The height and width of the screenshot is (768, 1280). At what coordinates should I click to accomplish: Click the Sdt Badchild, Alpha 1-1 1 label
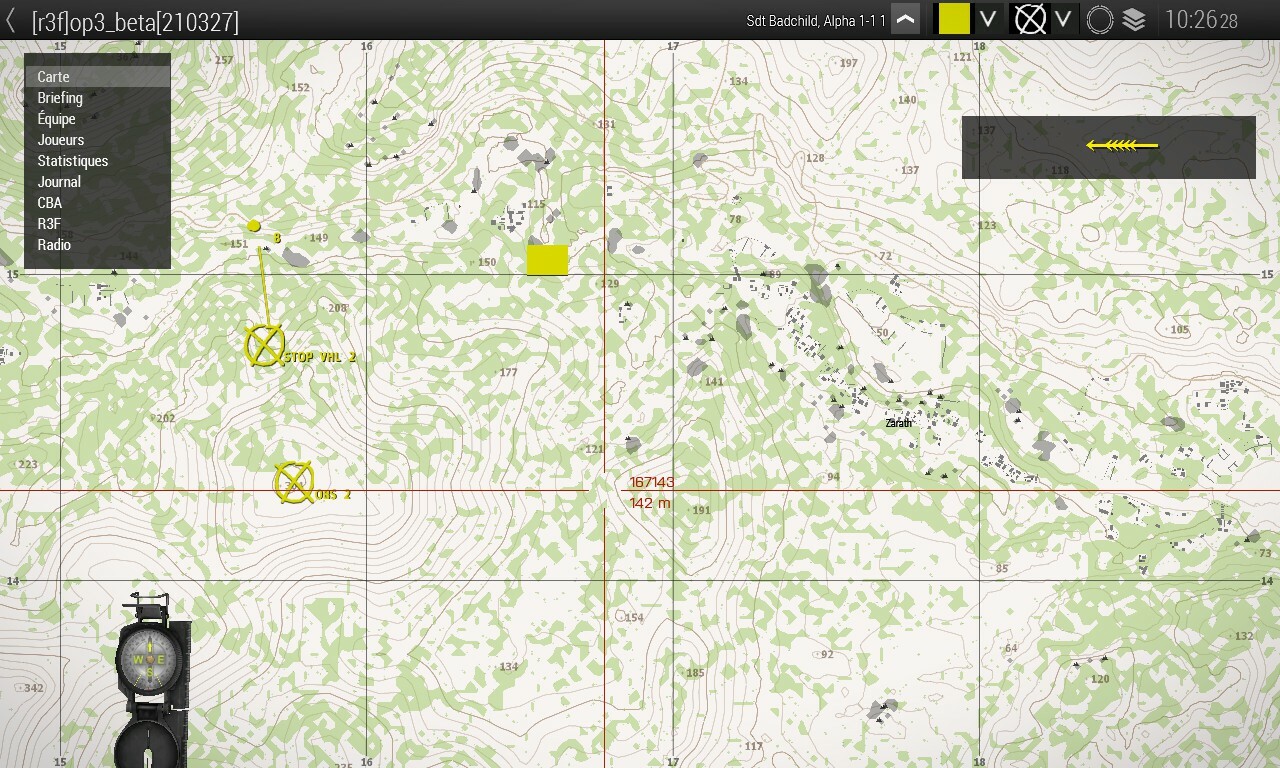(x=816, y=21)
